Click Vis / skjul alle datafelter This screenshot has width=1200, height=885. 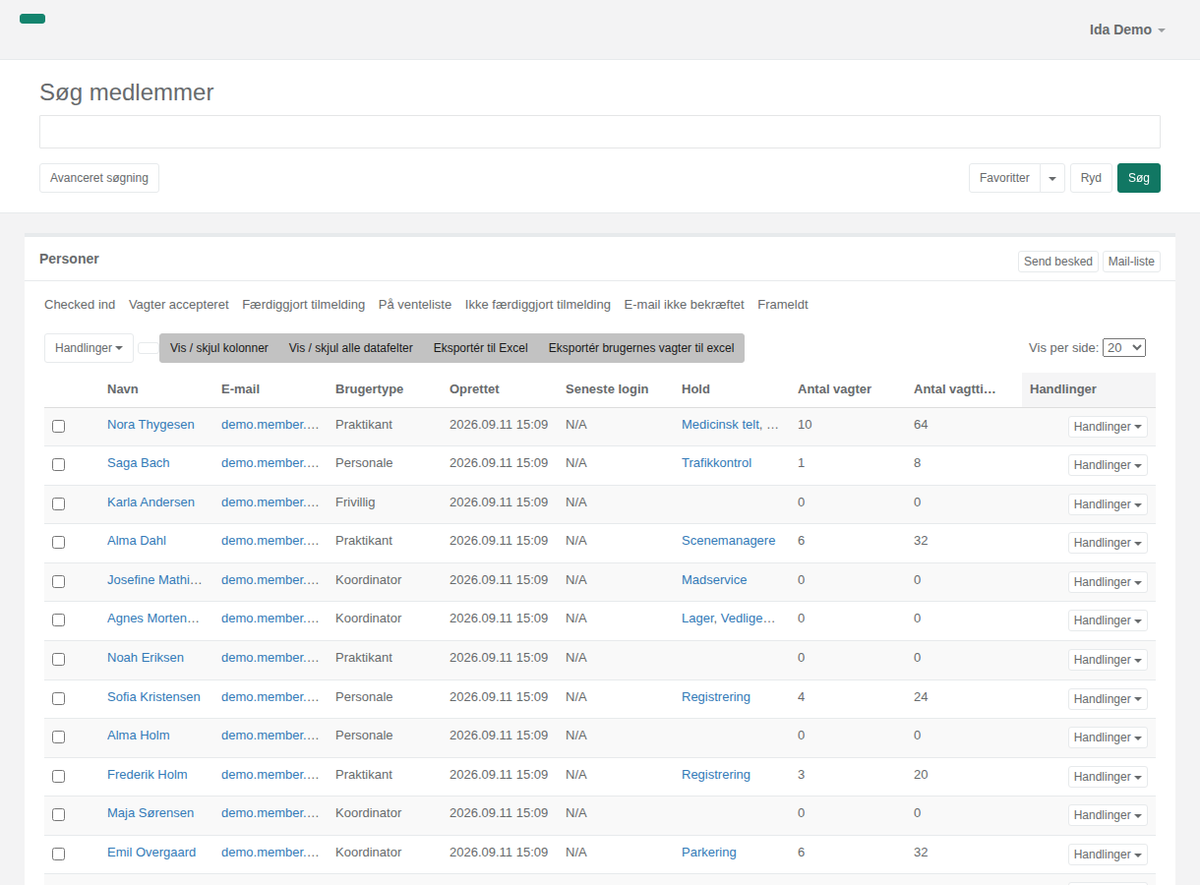[x=351, y=348]
